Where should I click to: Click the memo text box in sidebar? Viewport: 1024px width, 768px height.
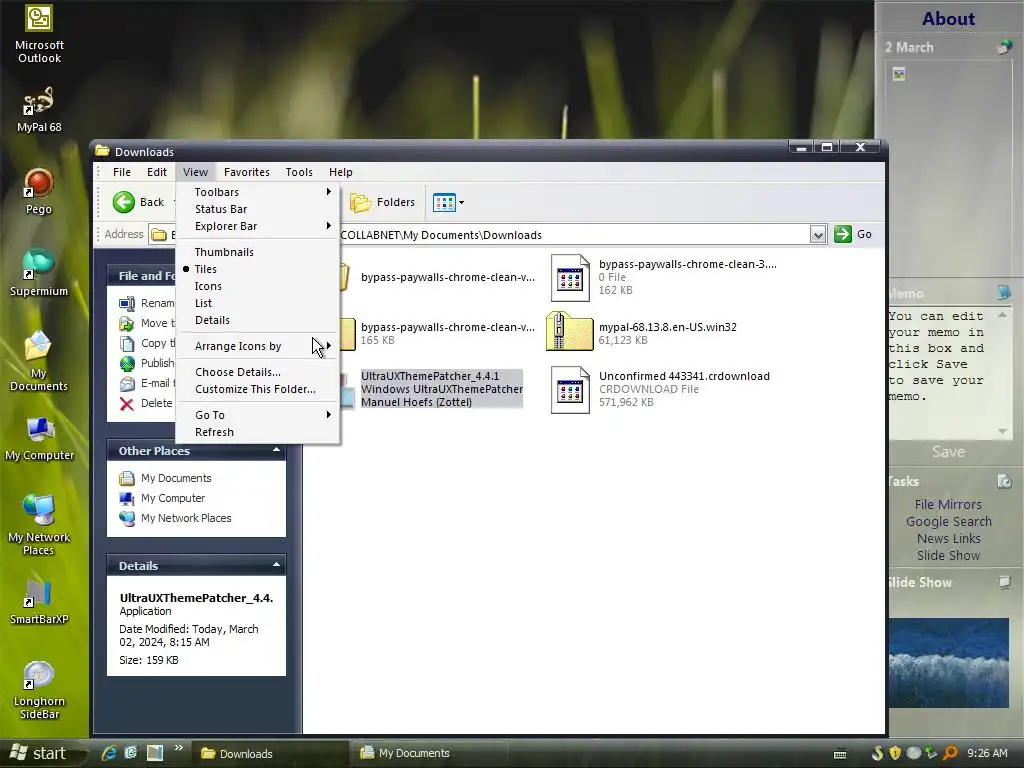coord(940,372)
